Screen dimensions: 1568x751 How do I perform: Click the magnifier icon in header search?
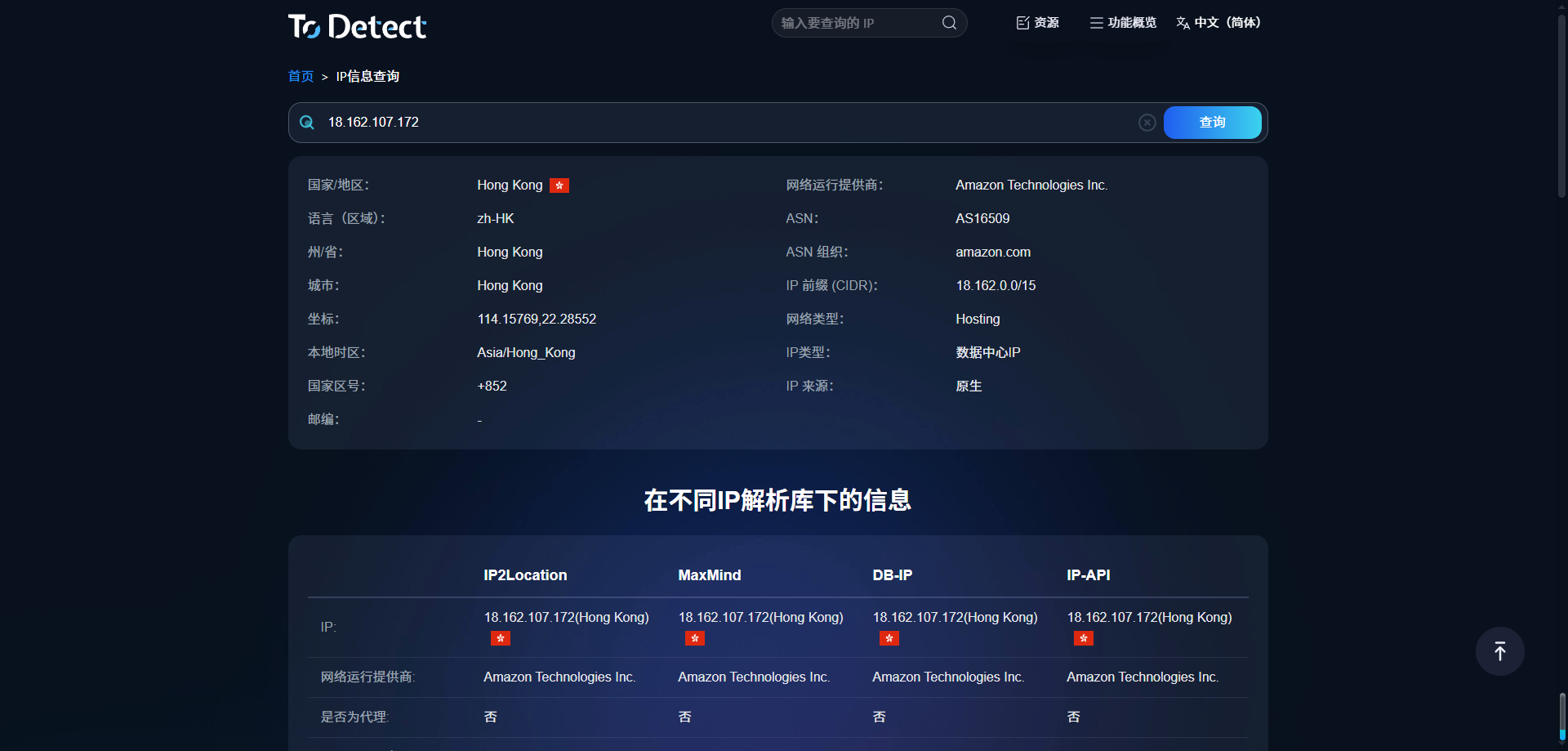tap(949, 23)
